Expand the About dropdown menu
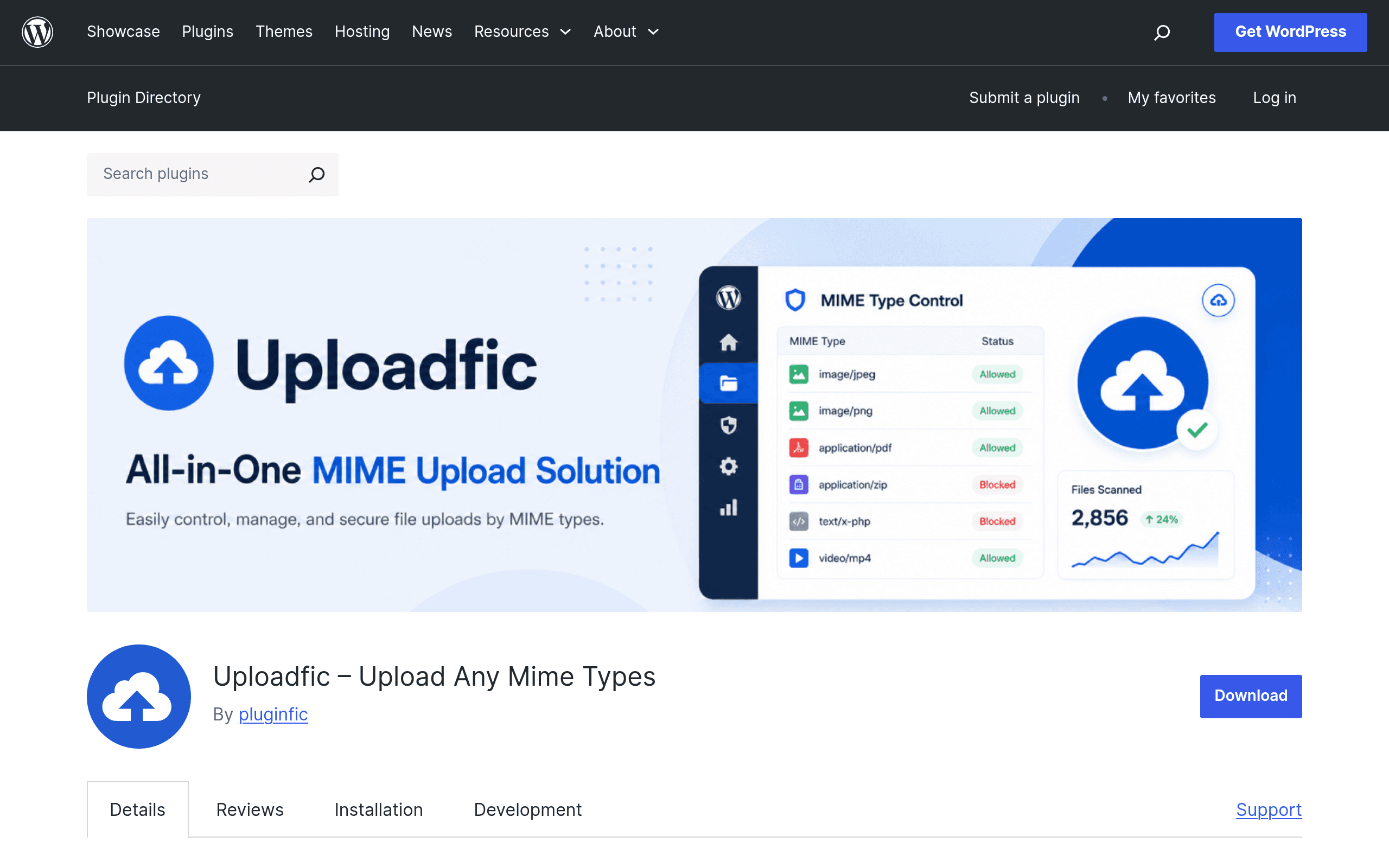This screenshot has height=868, width=1389. pyautogui.click(x=626, y=31)
